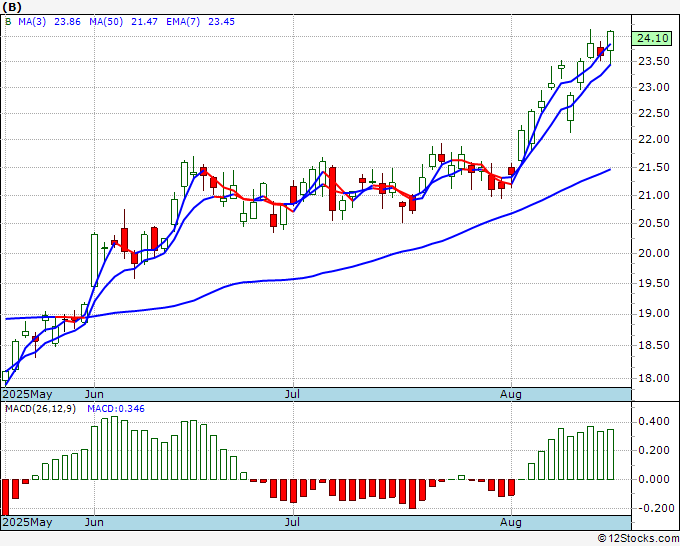Click the highlighted current price tag 24.10
The height and width of the screenshot is (546, 680).
tap(652, 38)
